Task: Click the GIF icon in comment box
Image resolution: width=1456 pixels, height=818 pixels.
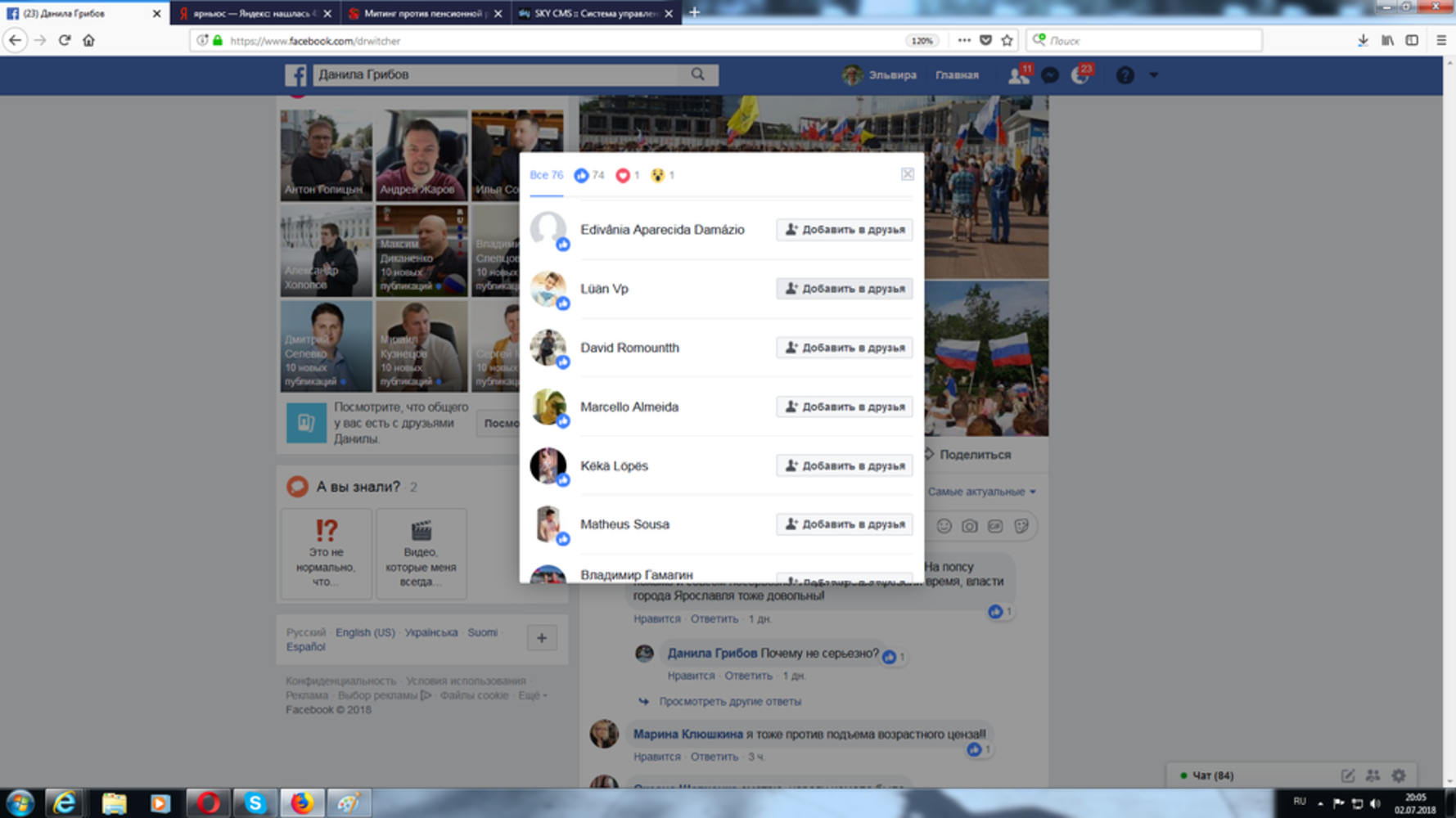Action: click(x=994, y=526)
